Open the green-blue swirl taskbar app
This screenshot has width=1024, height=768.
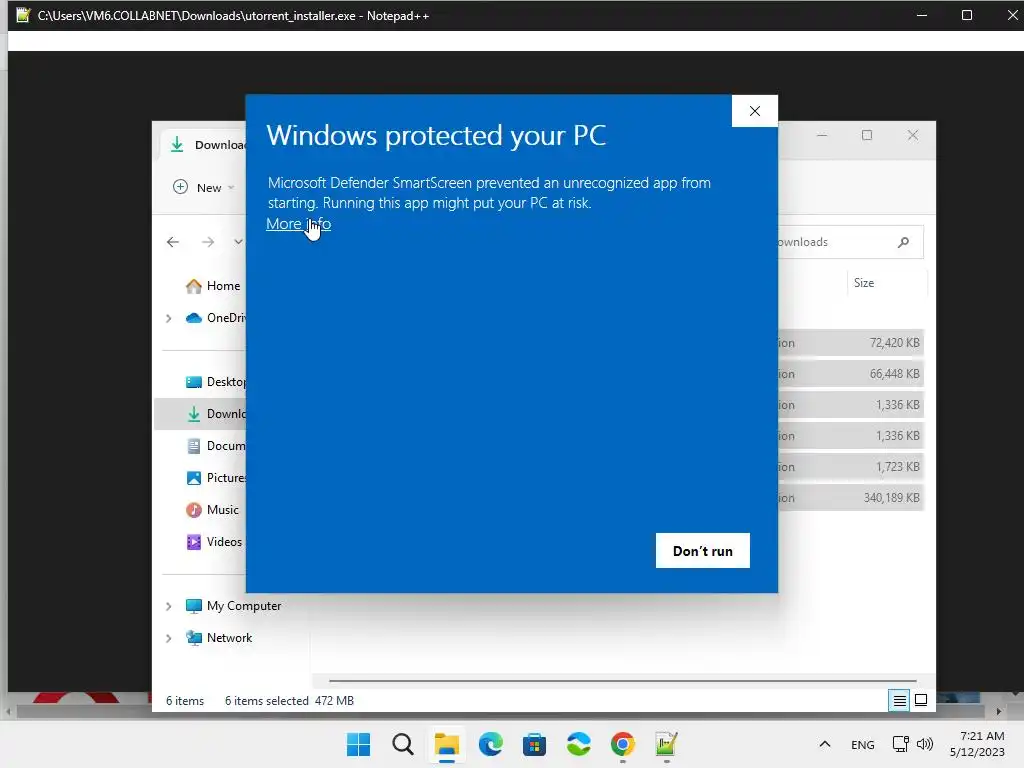pos(579,744)
